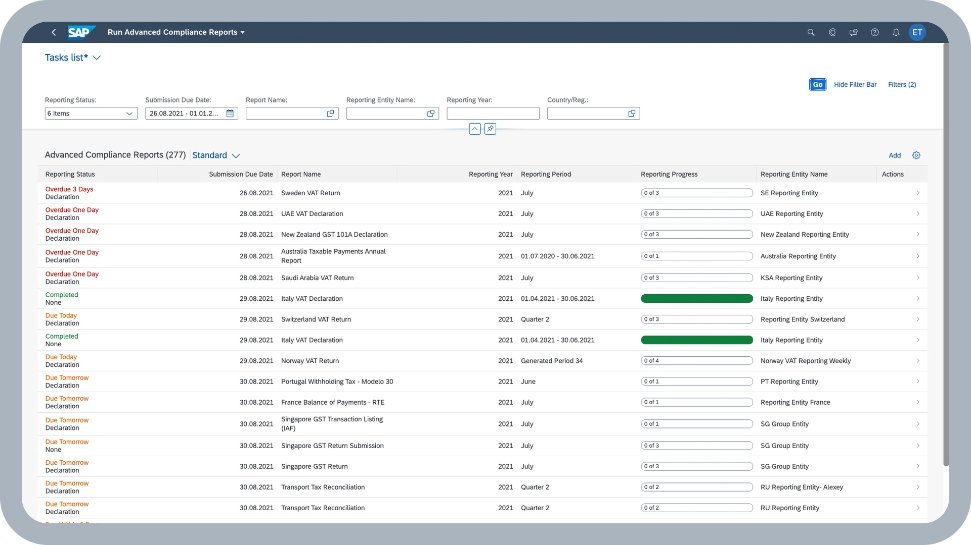Open details arrow for UAE VAT Declaration

click(x=918, y=214)
